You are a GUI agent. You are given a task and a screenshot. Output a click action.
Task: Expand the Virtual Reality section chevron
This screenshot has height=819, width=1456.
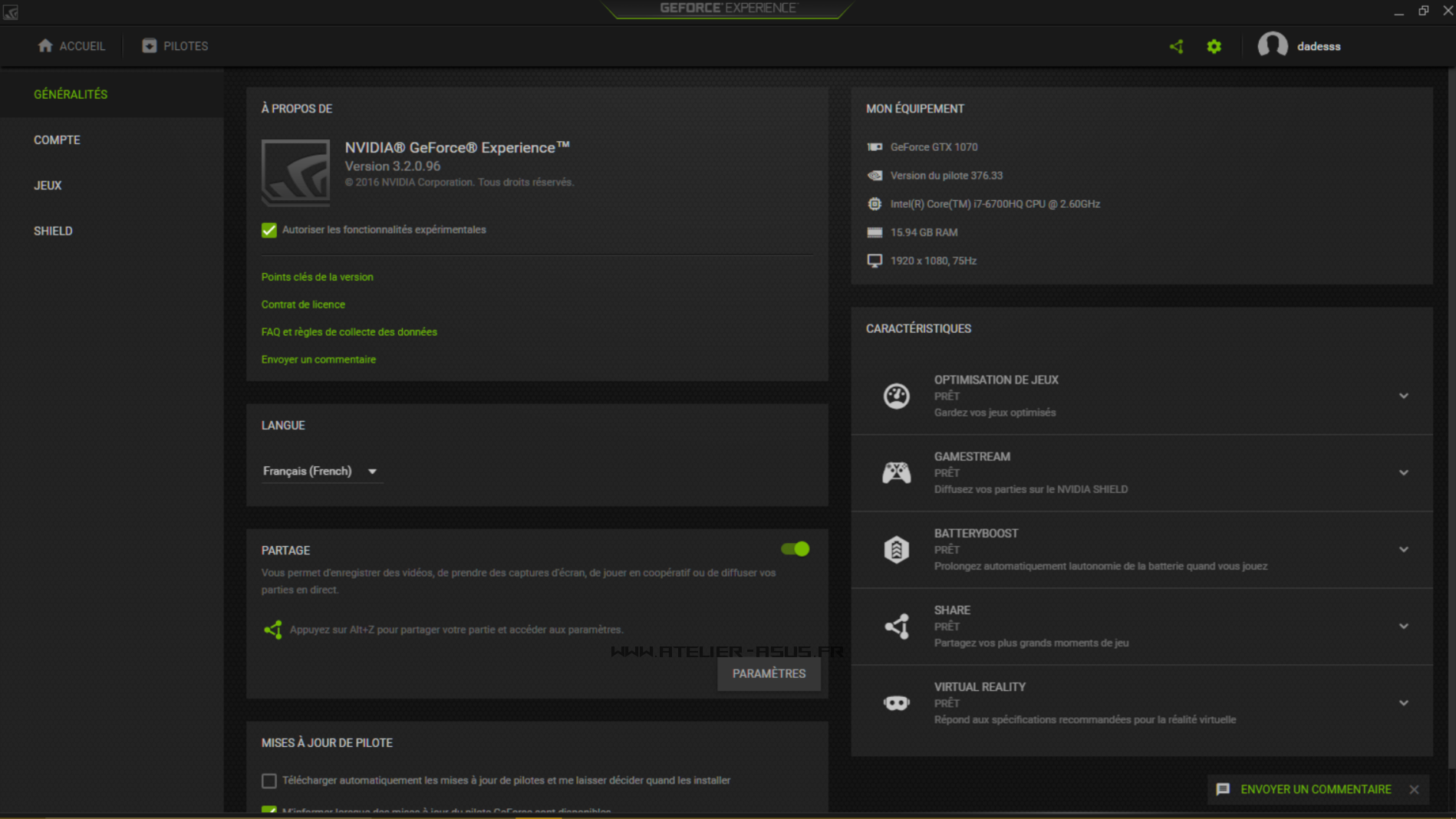(1403, 702)
